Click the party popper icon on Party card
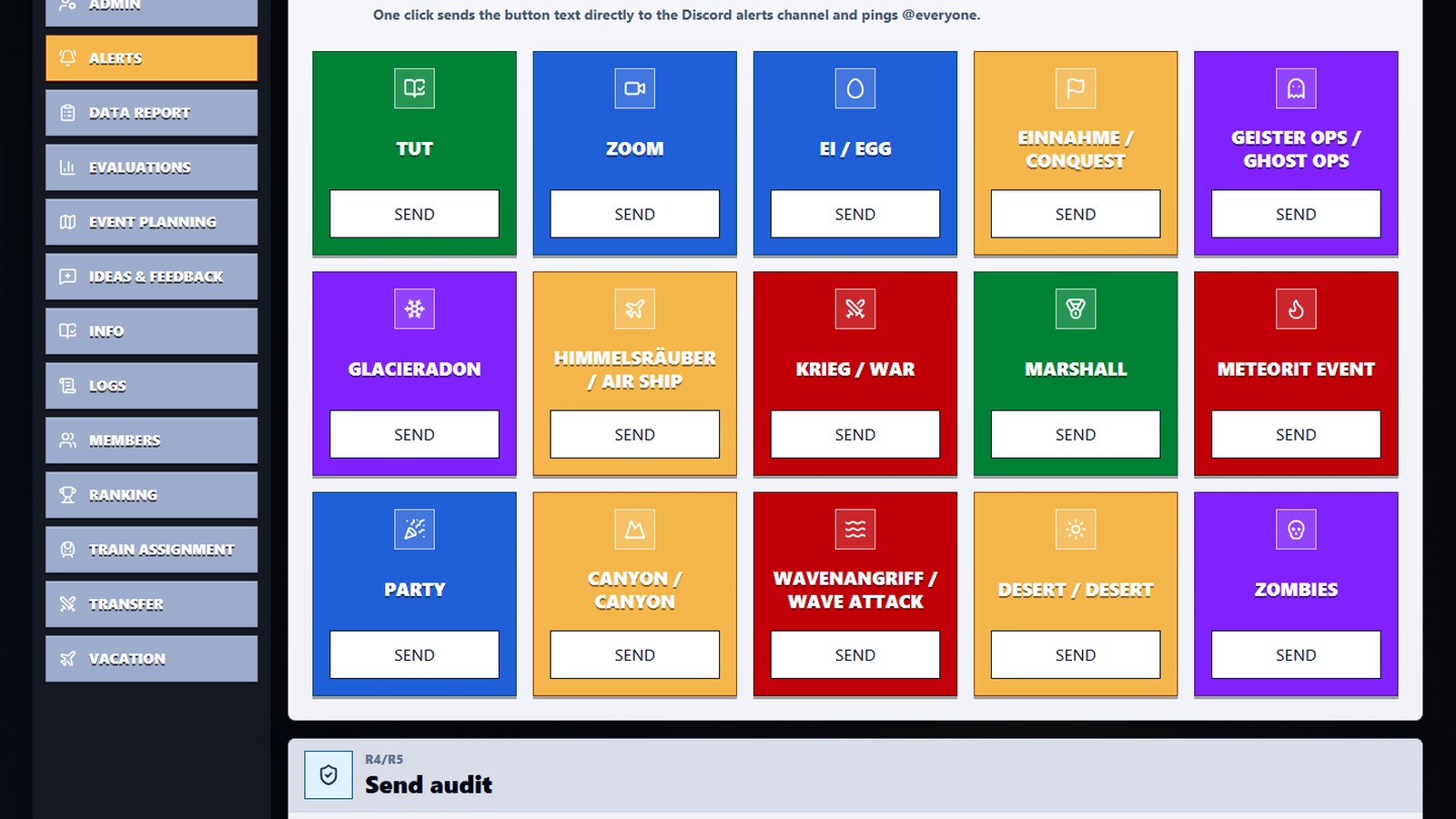The height and width of the screenshot is (819, 1456). (414, 529)
